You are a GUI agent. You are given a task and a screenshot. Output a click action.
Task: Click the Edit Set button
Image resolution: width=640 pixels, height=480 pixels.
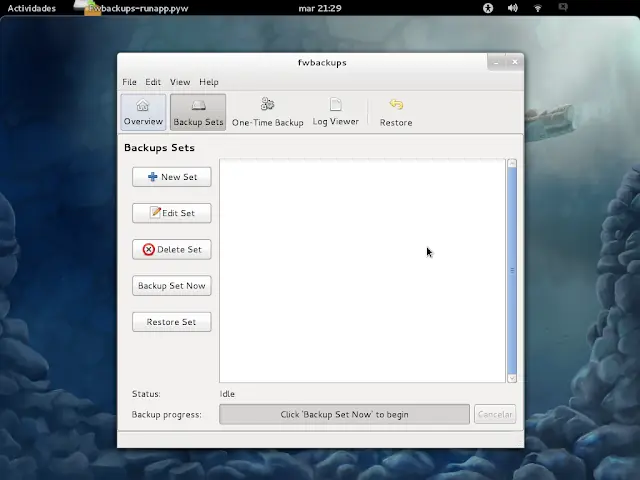click(x=172, y=213)
